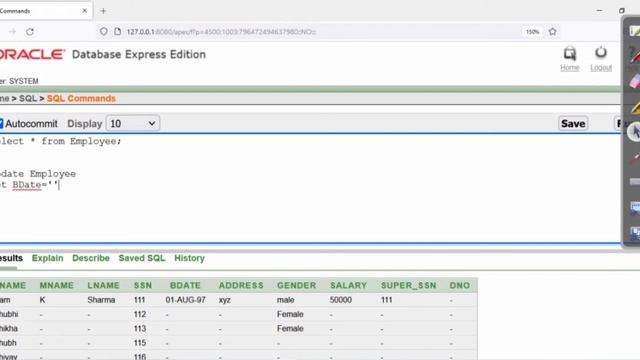Screen dimensions: 640x360
Task: Select the yellow highlighter annotation tool
Action: [x=635, y=108]
